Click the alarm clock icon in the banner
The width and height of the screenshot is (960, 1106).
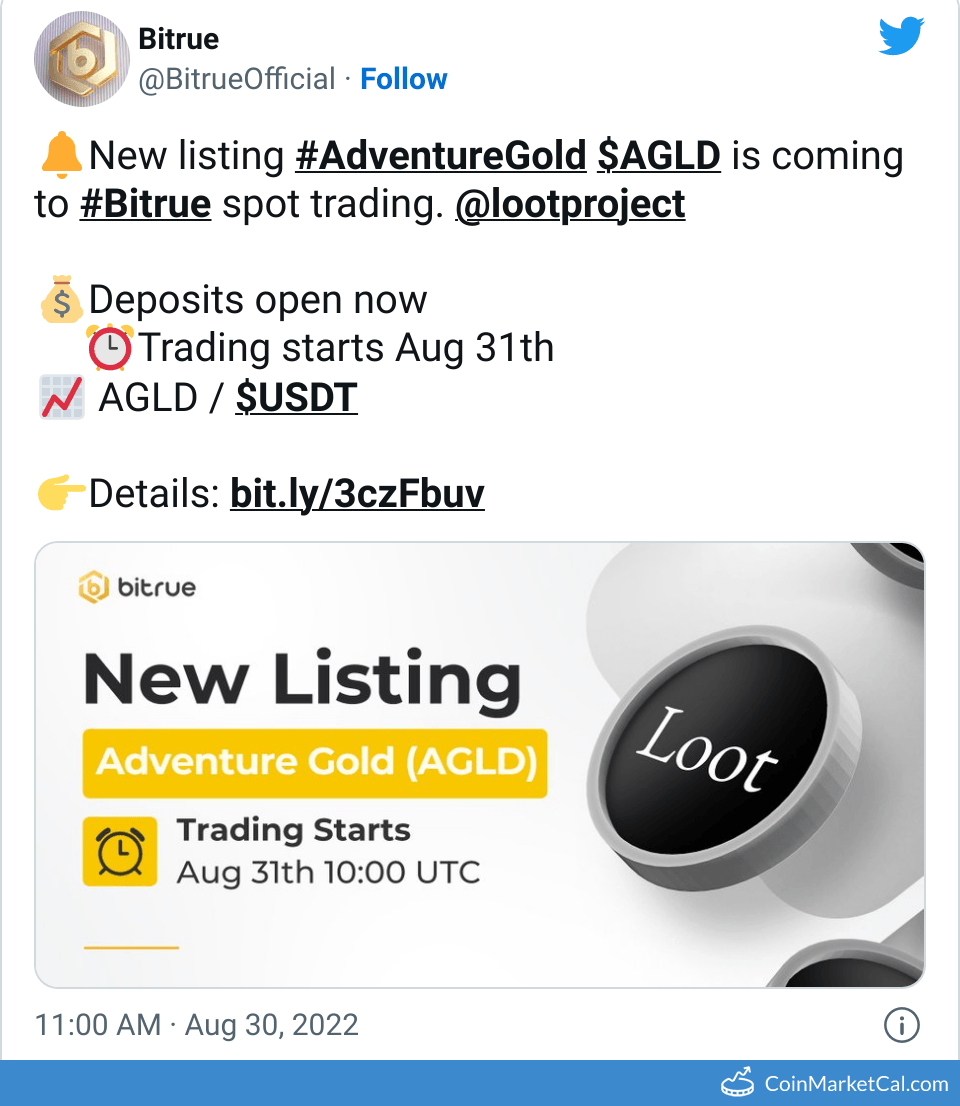pos(120,852)
